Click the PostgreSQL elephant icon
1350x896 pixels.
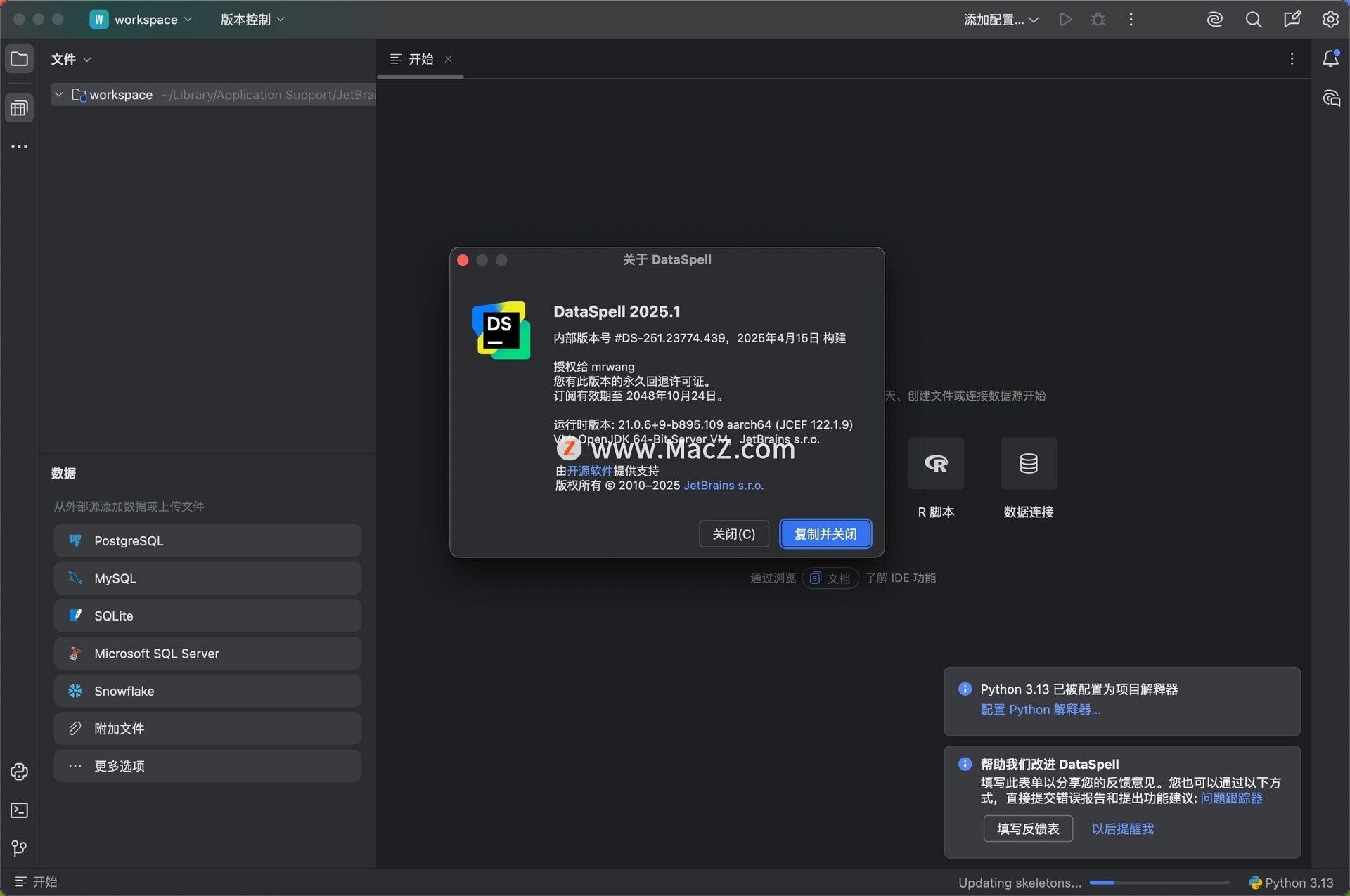[x=75, y=540]
